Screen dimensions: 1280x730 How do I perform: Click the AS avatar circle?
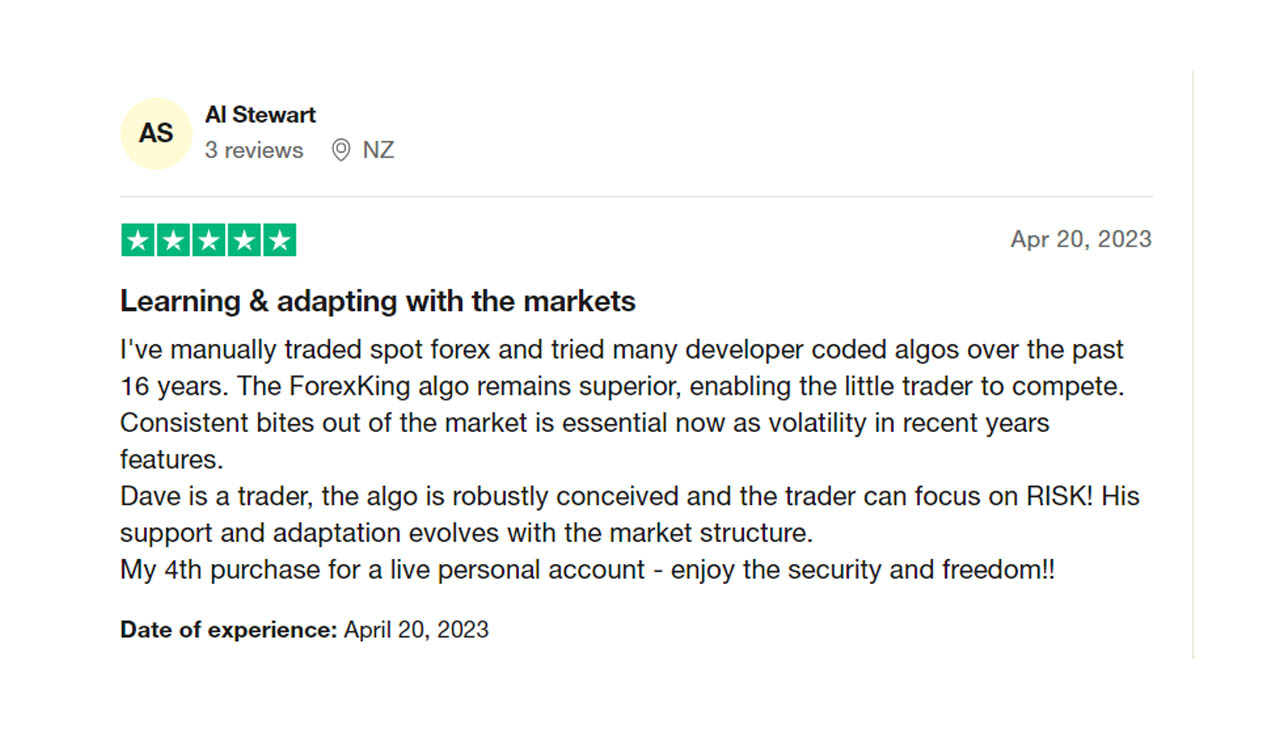click(155, 133)
